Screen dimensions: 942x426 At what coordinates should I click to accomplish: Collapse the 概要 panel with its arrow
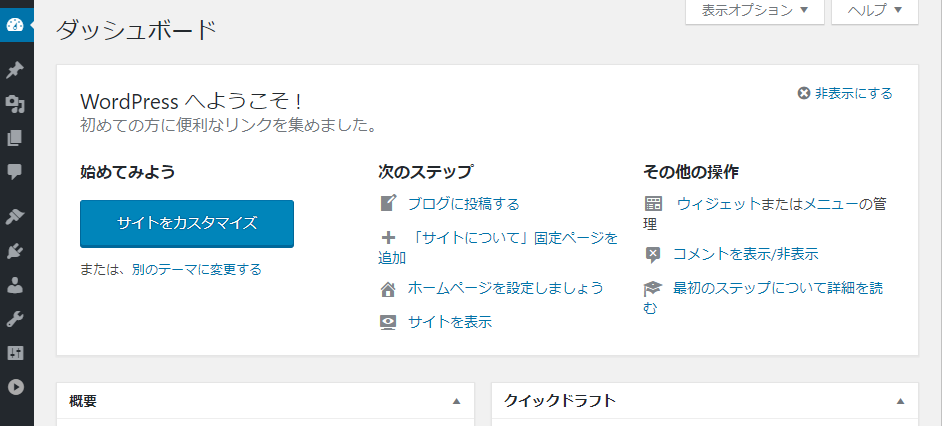click(456, 401)
